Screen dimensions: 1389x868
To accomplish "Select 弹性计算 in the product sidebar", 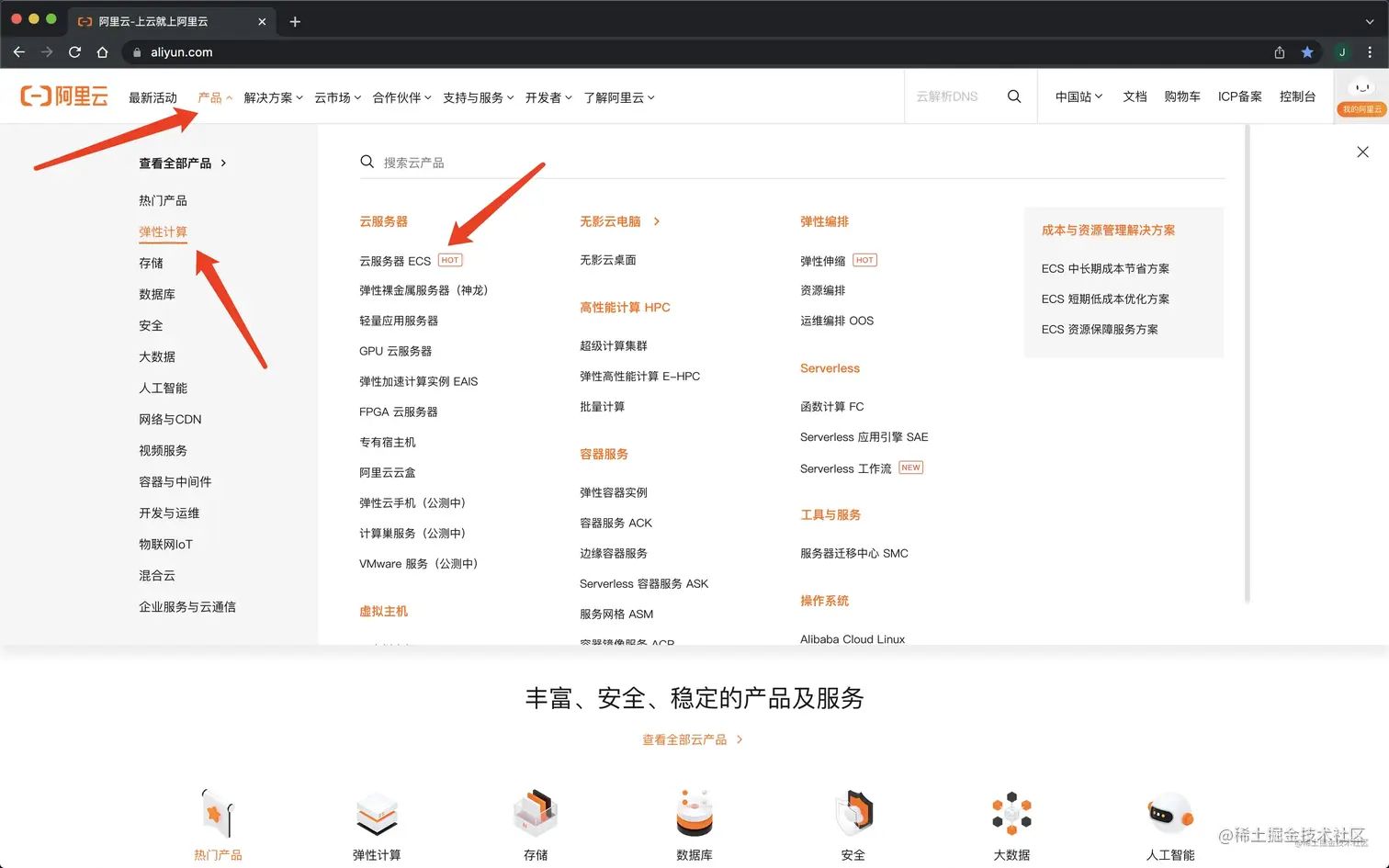I will click(163, 231).
